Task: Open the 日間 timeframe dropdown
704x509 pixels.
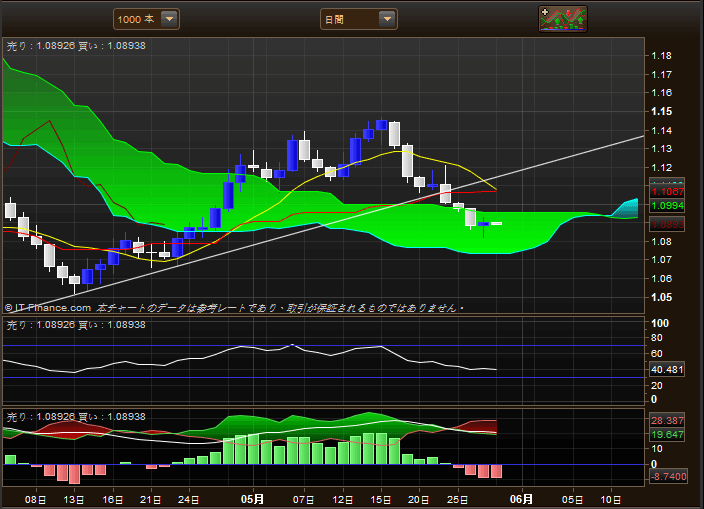Action: (x=359, y=19)
